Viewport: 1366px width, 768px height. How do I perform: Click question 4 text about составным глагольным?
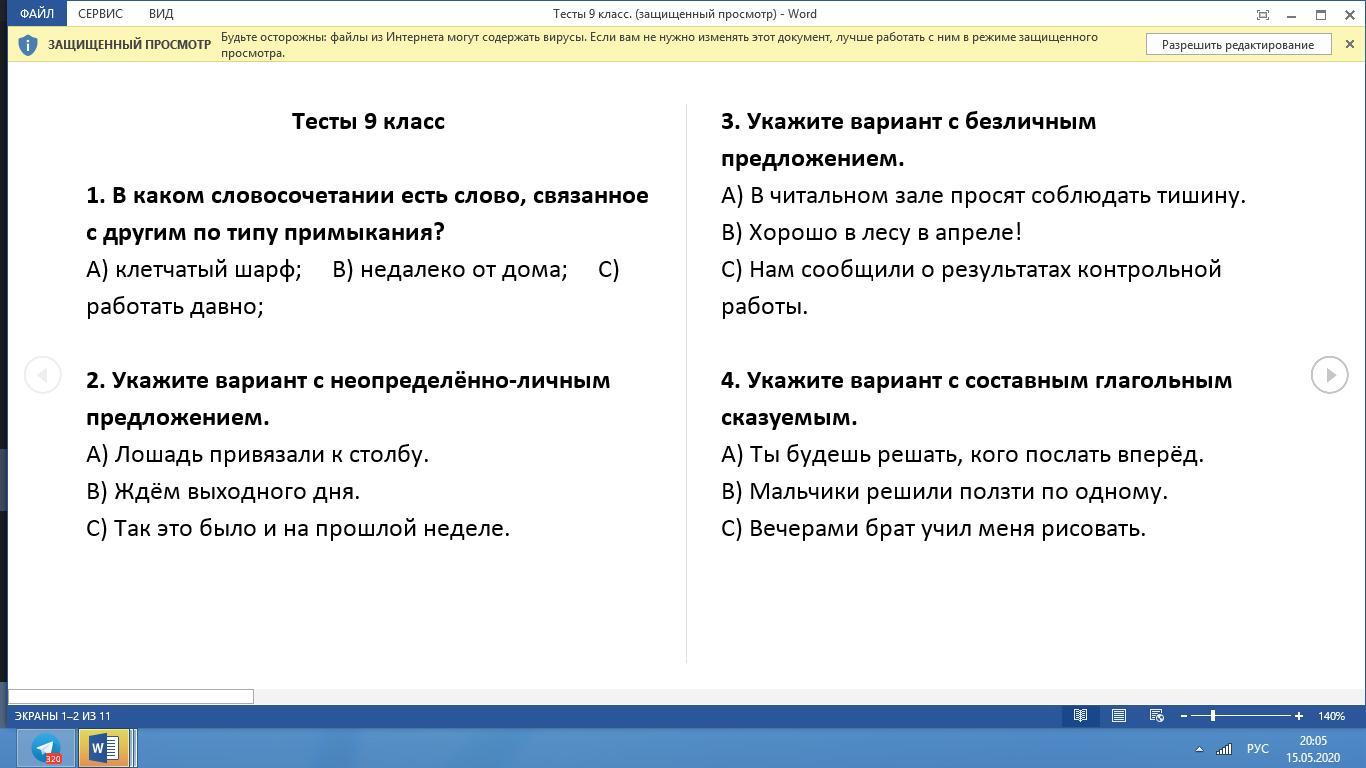(977, 398)
